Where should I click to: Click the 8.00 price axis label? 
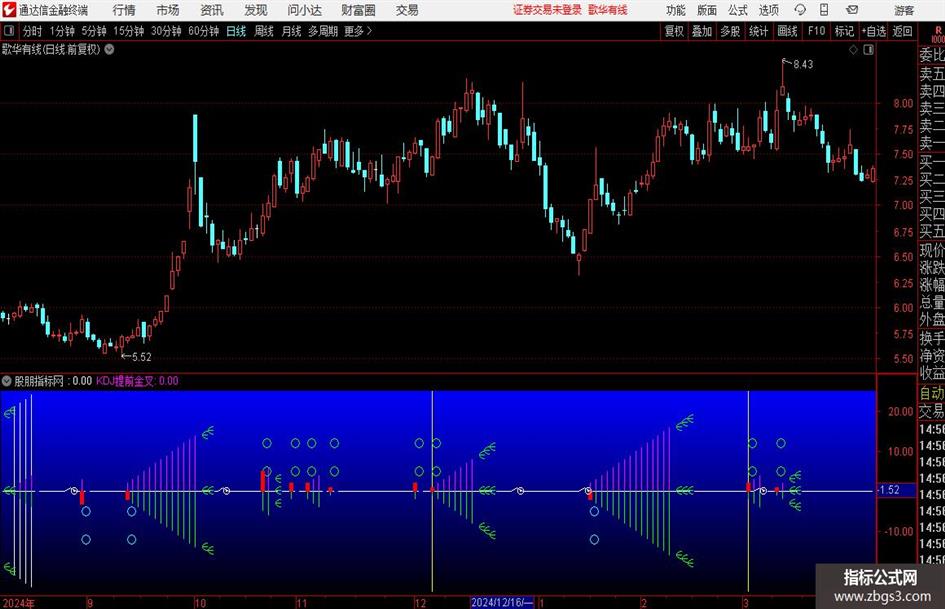pos(903,103)
